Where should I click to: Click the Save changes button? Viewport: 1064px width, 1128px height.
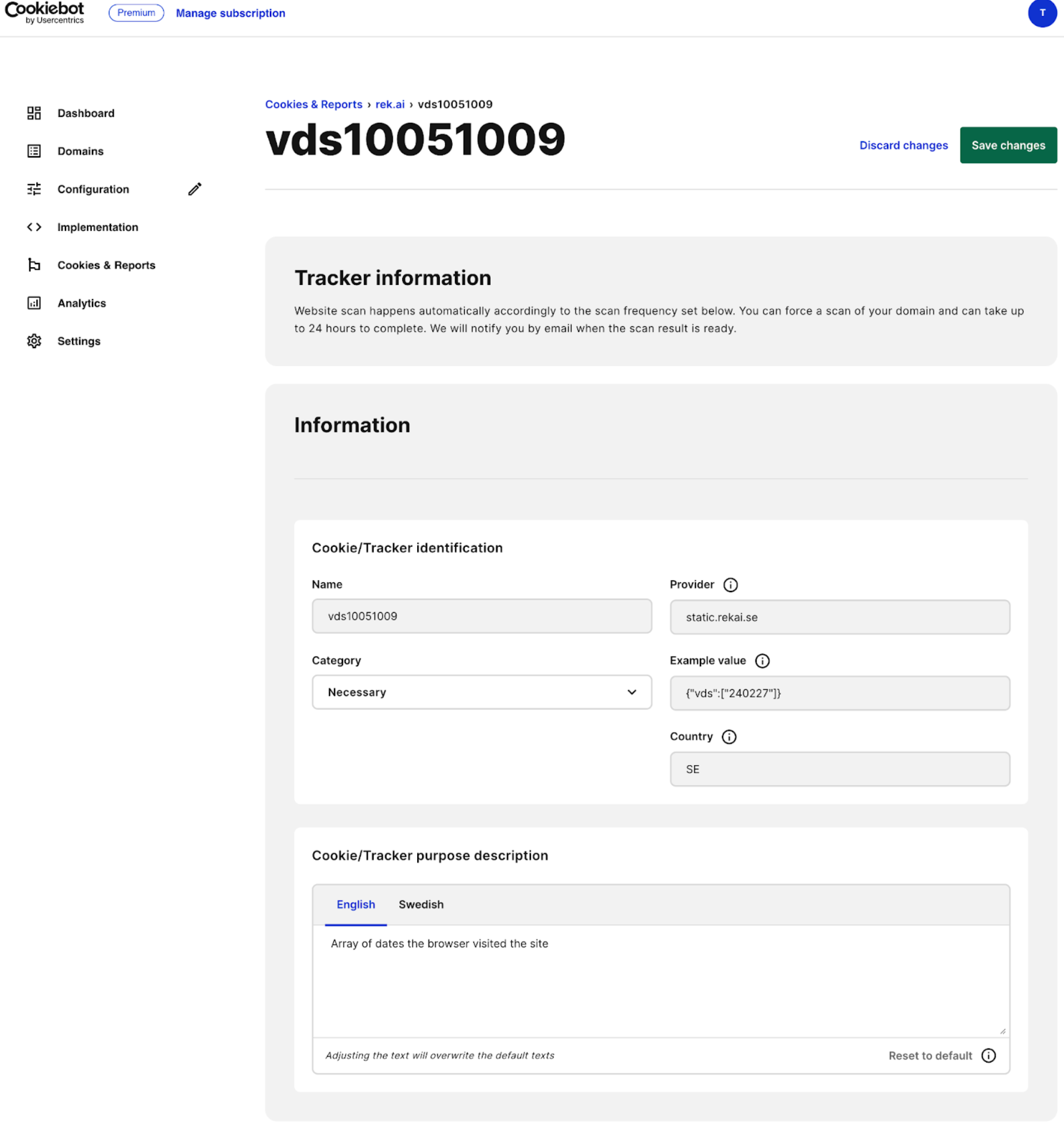coord(1008,145)
